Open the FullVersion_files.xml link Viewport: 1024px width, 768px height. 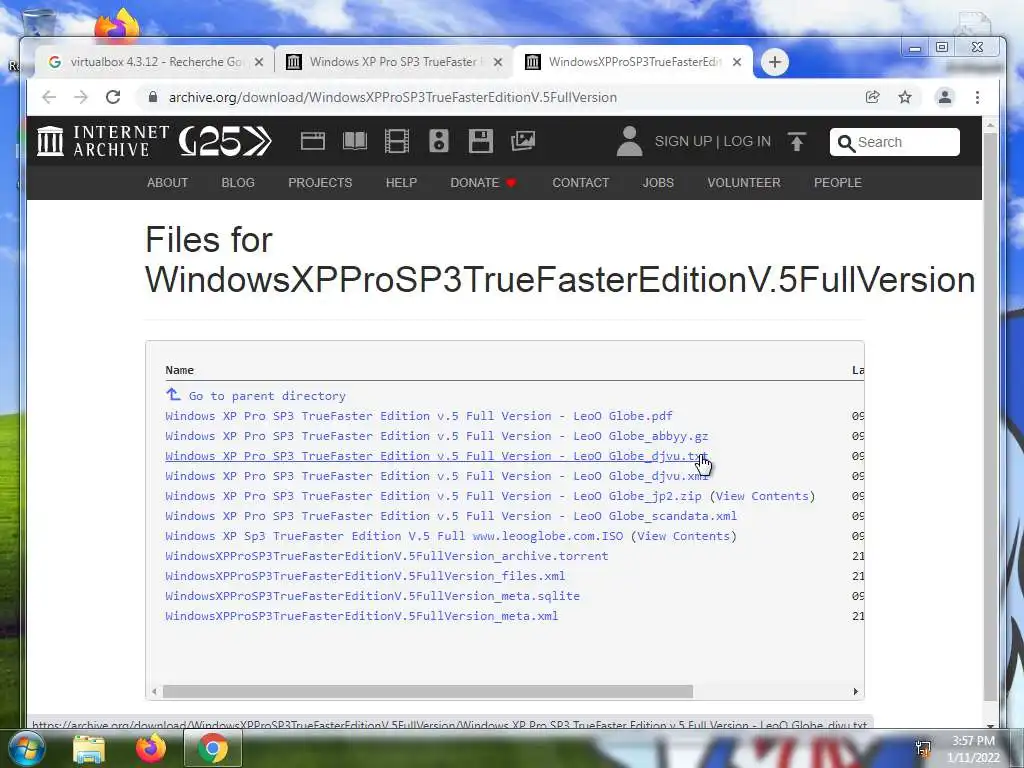(x=365, y=576)
